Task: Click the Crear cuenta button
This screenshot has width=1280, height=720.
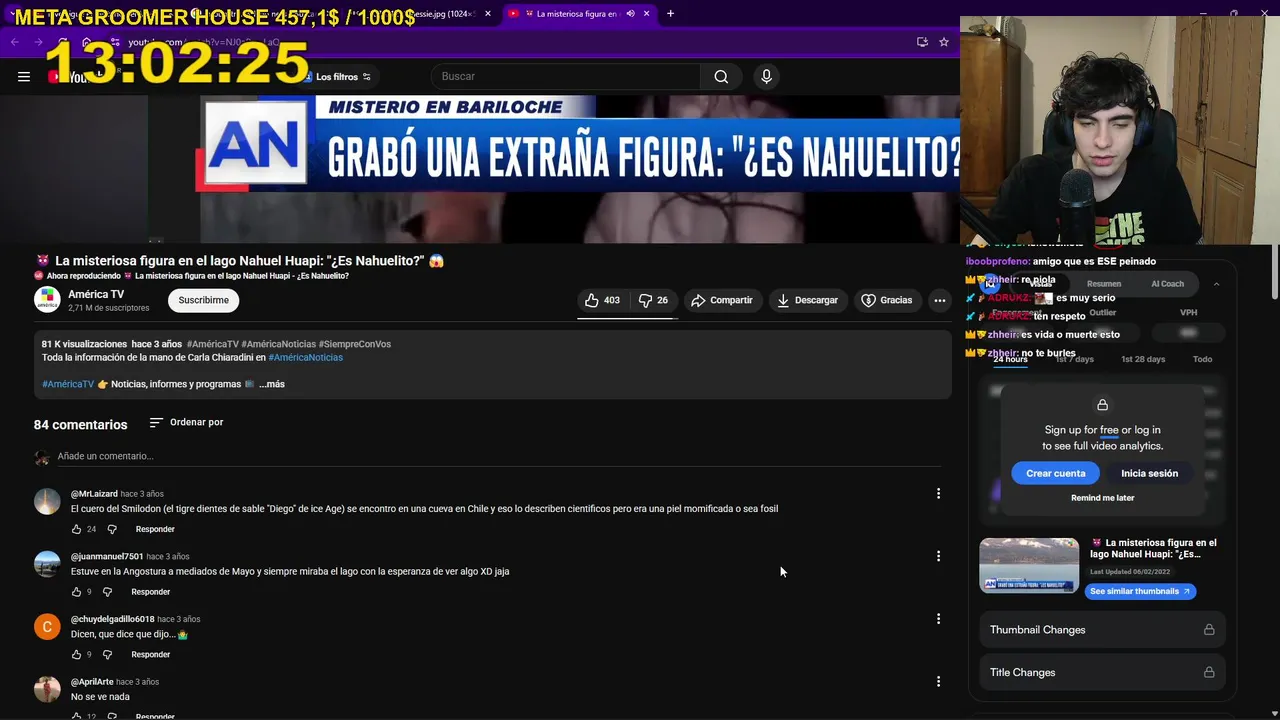Action: [1055, 473]
